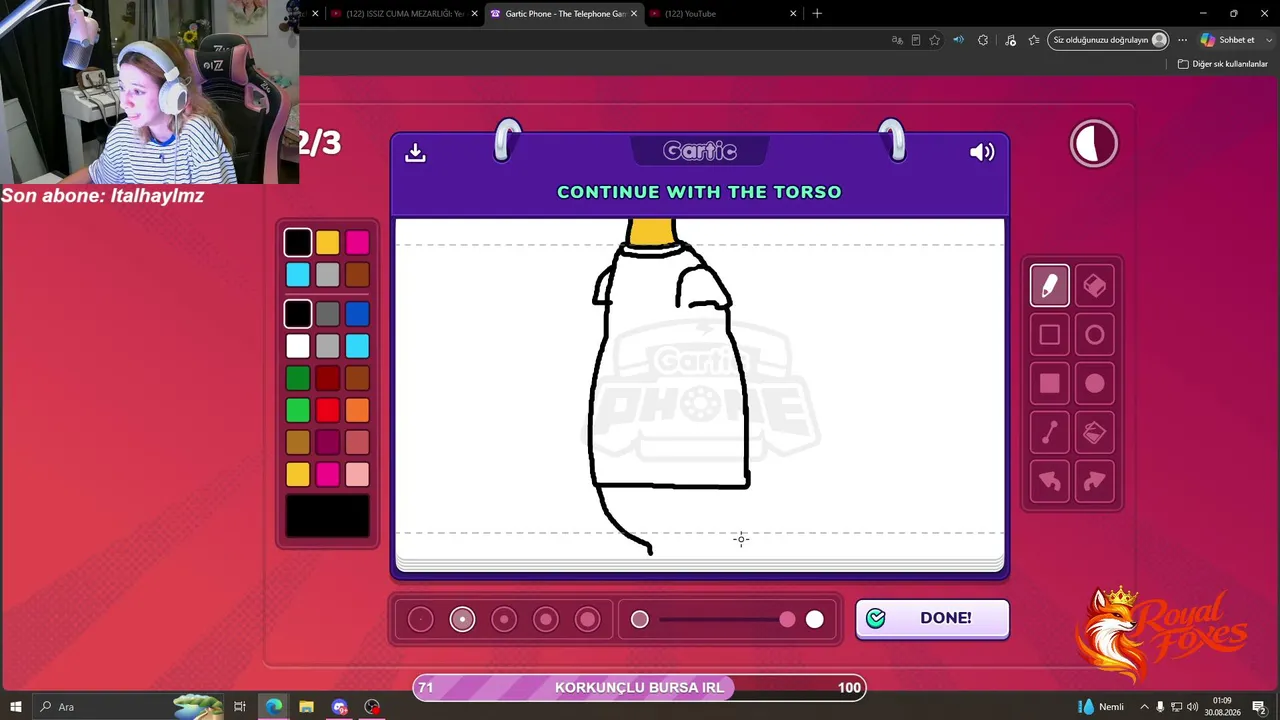
Task: Click the opacity slider handle
Action: coord(788,620)
